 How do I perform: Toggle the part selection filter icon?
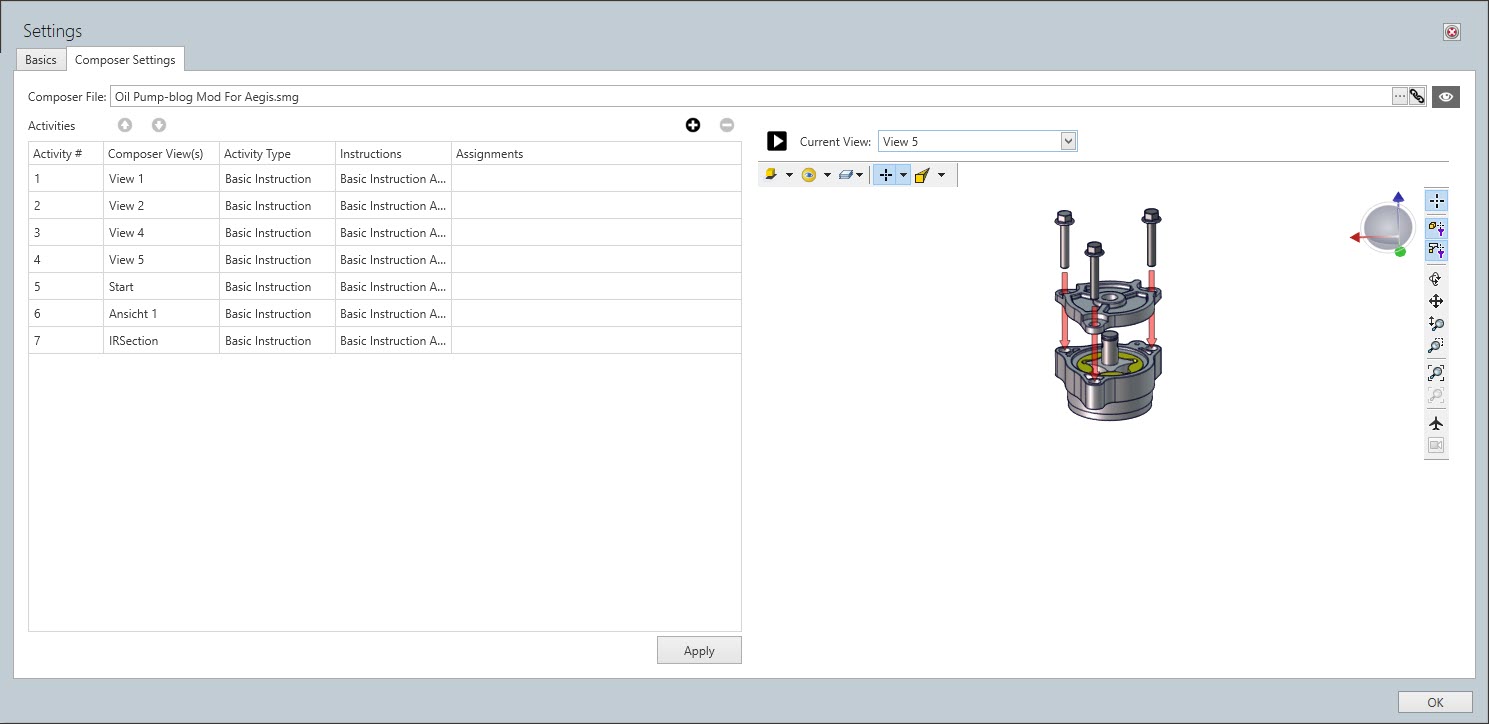pos(1436,227)
